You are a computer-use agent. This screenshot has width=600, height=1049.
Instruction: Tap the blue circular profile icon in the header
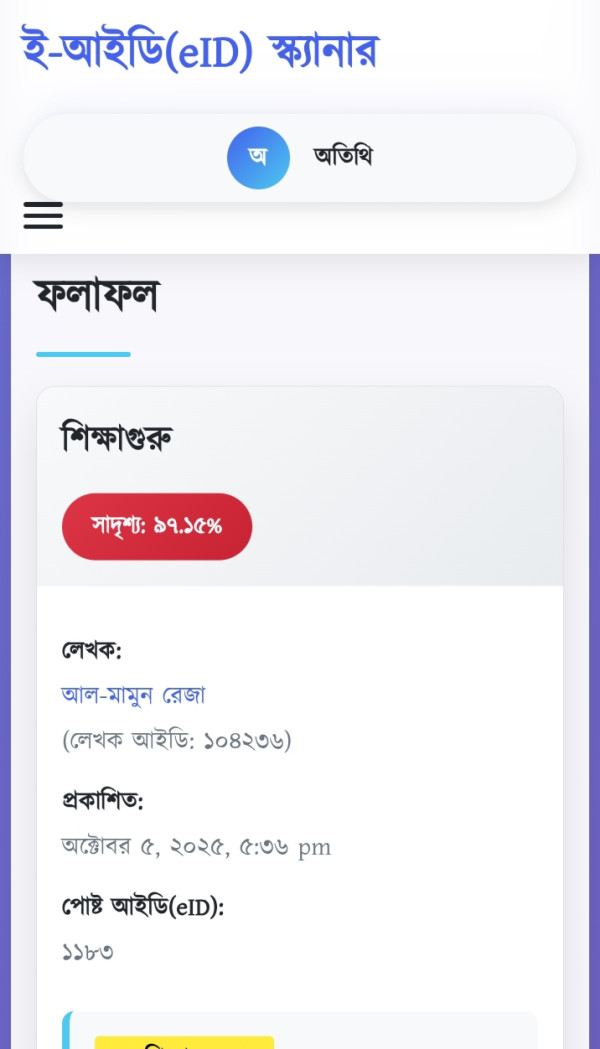258,157
